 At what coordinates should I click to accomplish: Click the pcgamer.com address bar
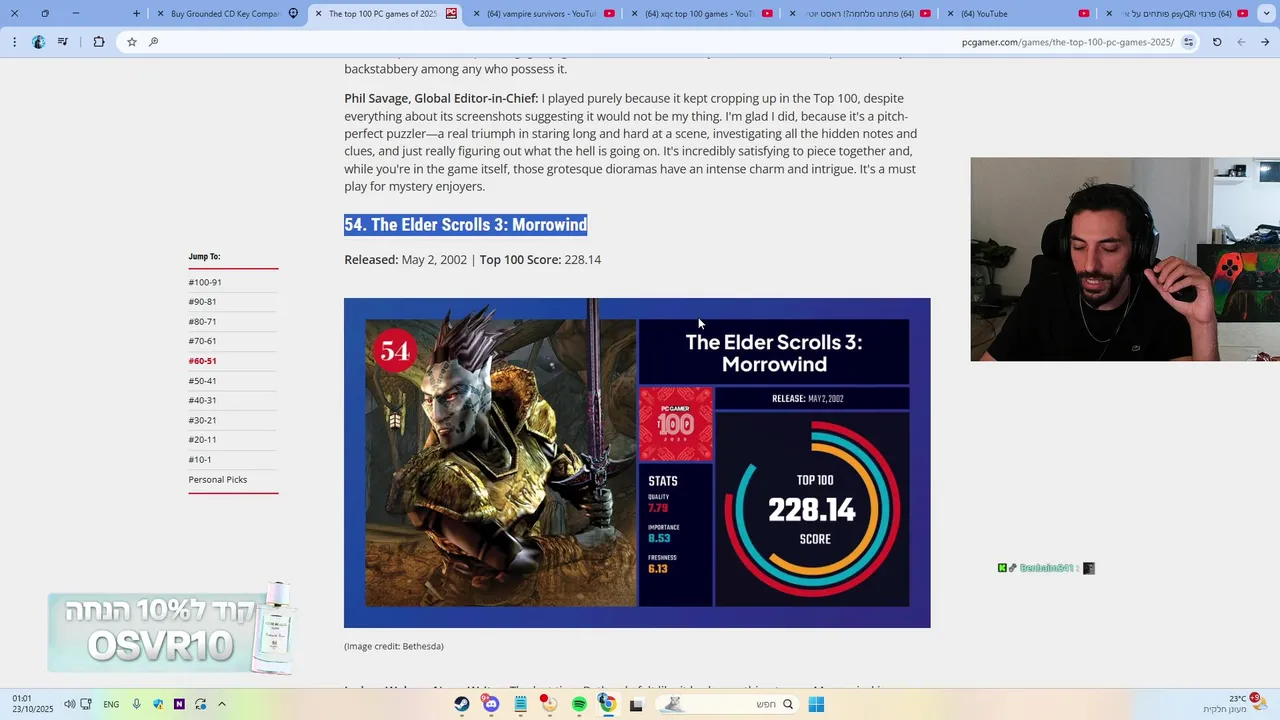point(660,42)
